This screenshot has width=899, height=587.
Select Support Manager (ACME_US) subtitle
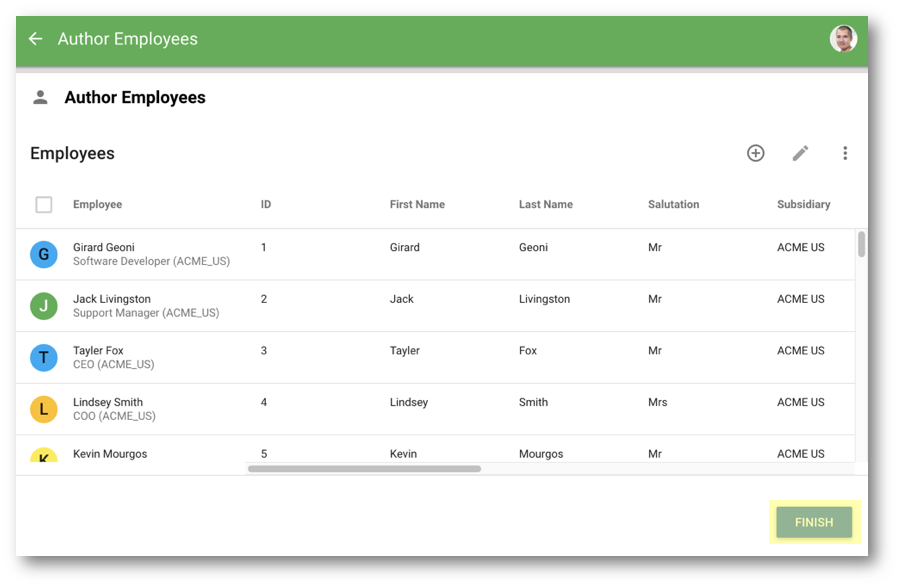pyautogui.click(x=146, y=313)
